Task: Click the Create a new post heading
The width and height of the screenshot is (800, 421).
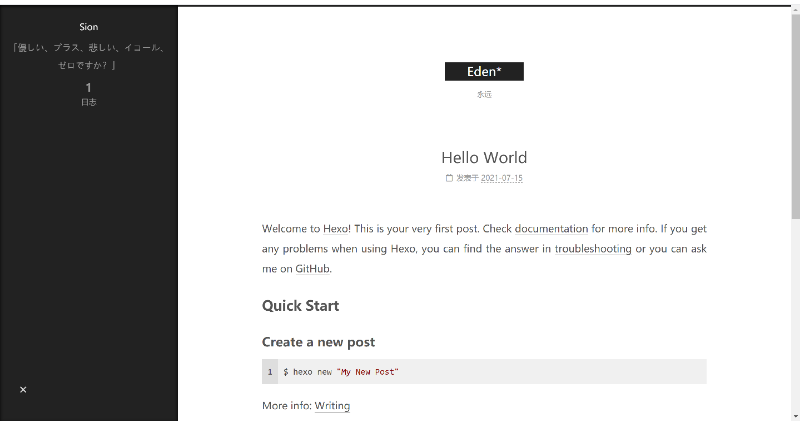Action: (x=318, y=342)
